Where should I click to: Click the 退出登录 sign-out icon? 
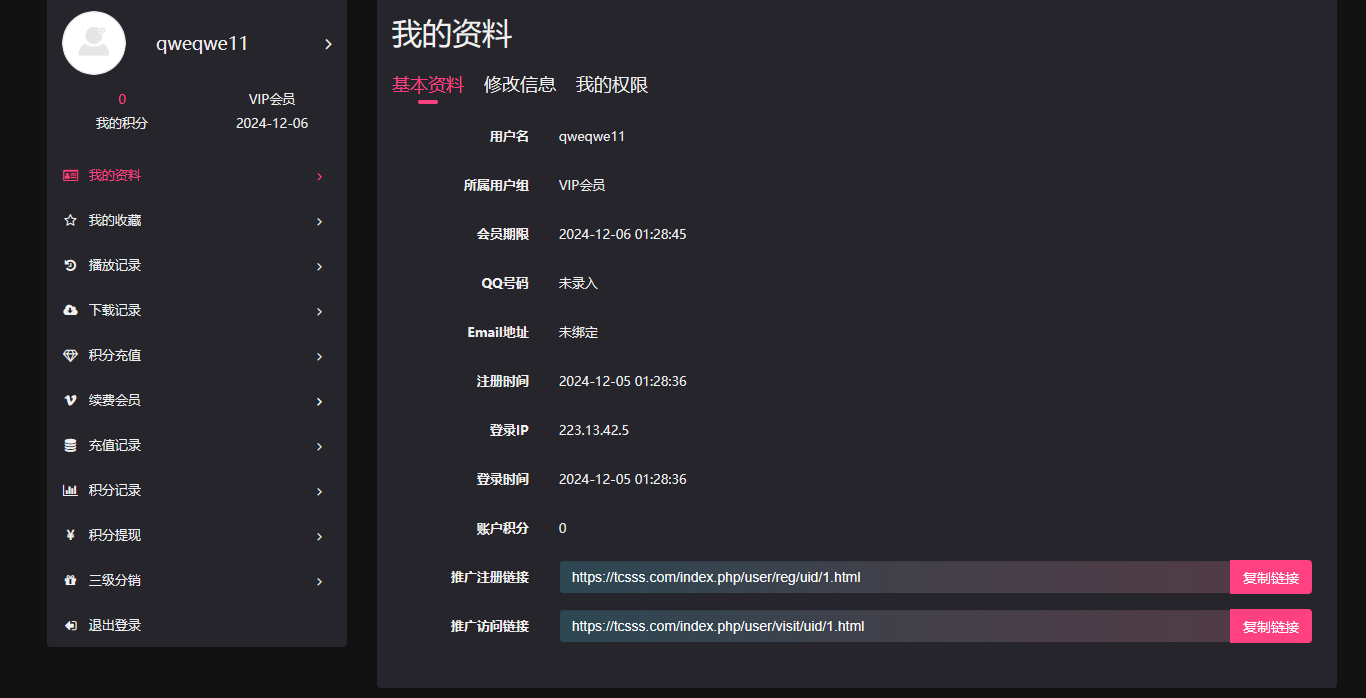tap(70, 626)
